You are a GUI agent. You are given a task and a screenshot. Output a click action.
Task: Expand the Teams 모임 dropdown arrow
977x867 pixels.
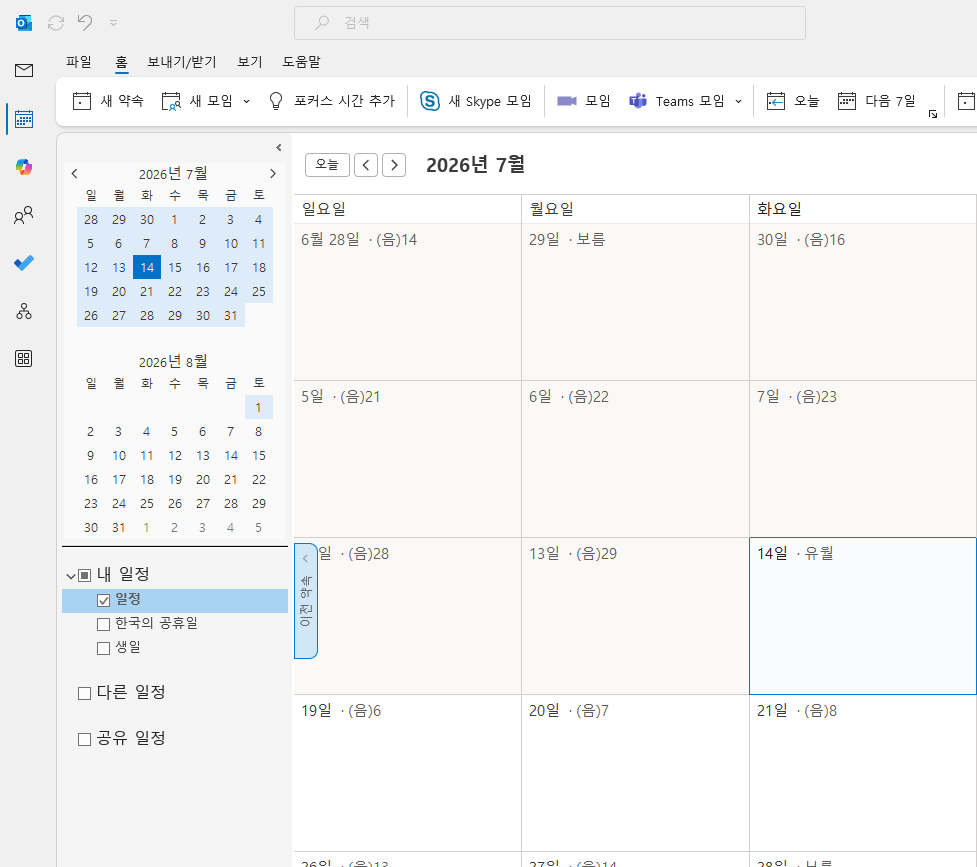click(738, 102)
